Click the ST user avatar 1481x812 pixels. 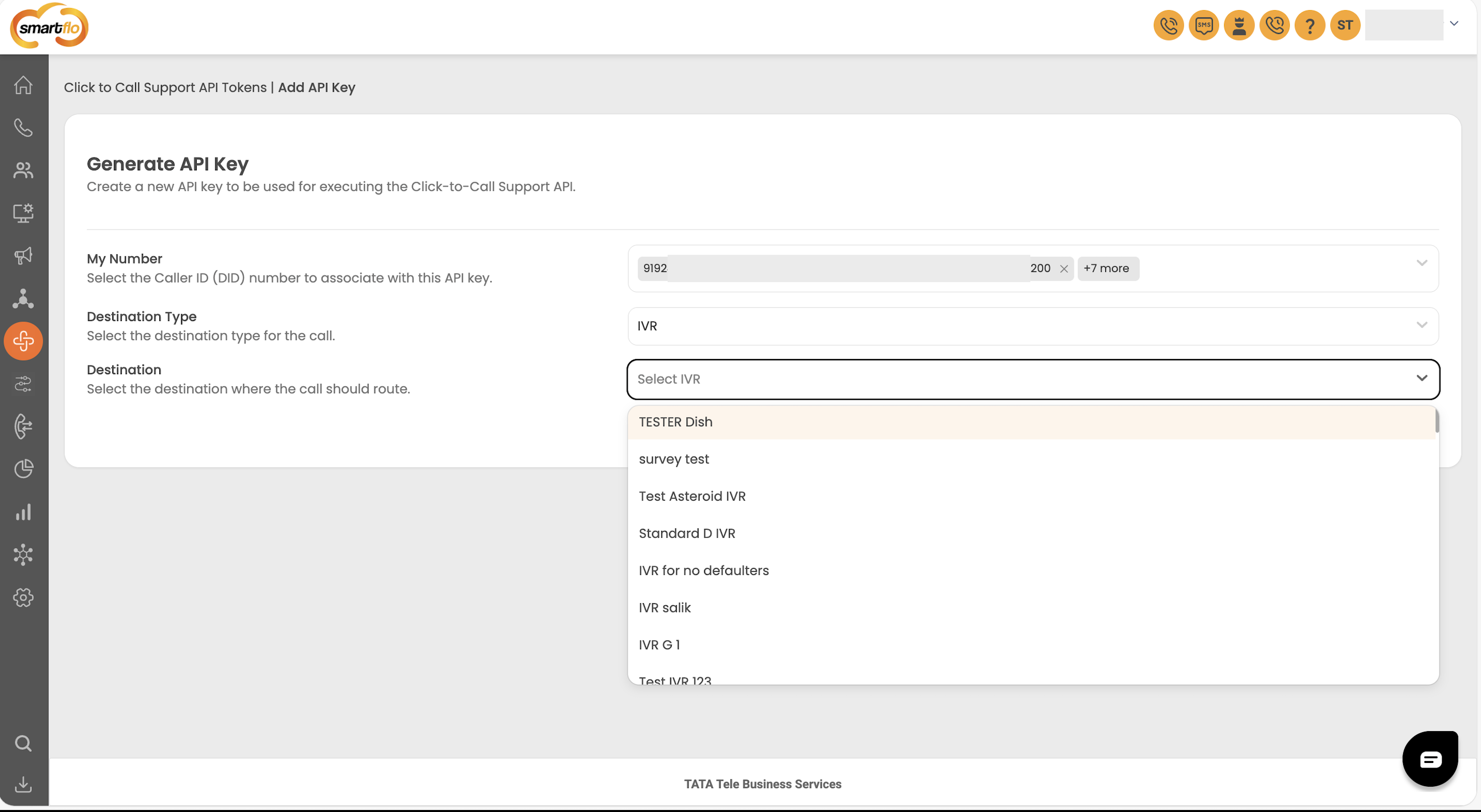click(x=1345, y=25)
